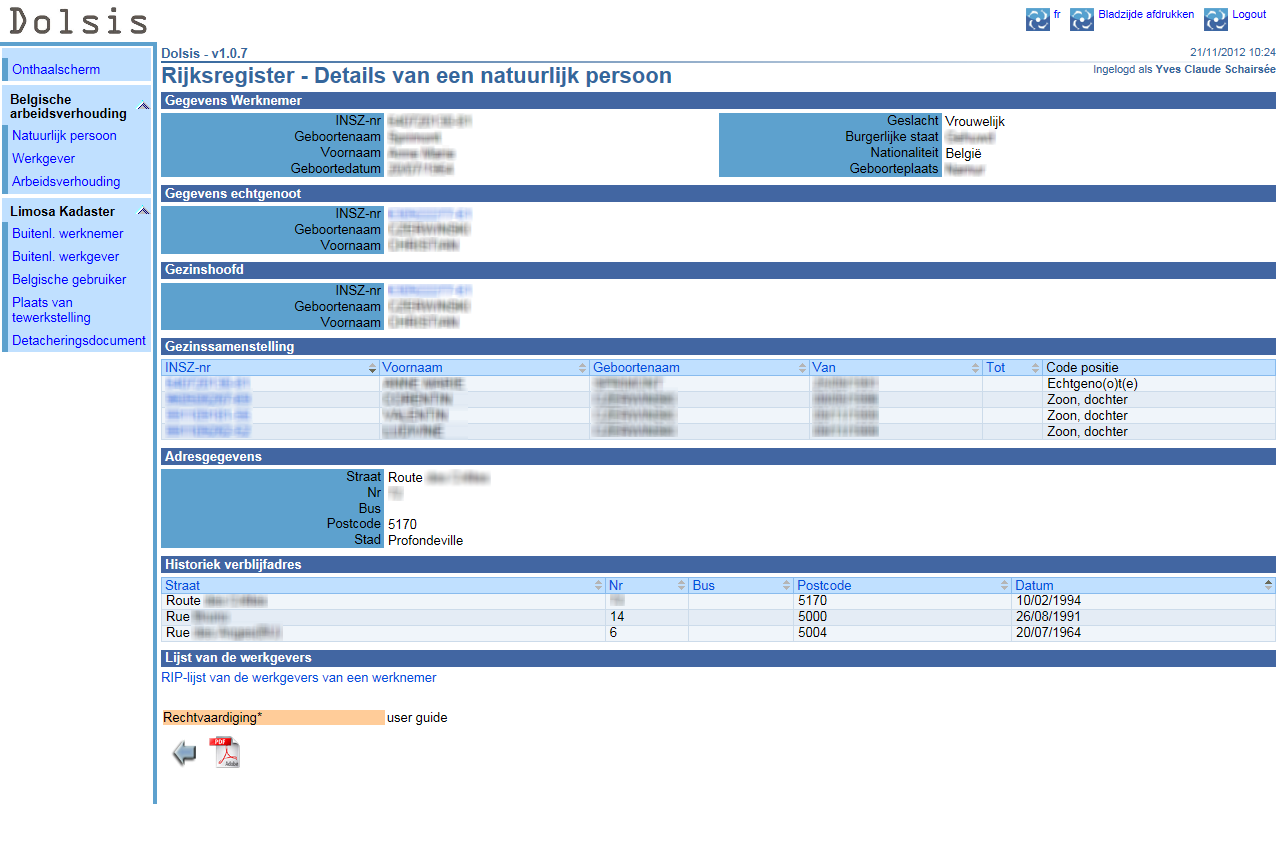Click the Dolsis logo
The image size is (1280, 855).
[x=78, y=21]
